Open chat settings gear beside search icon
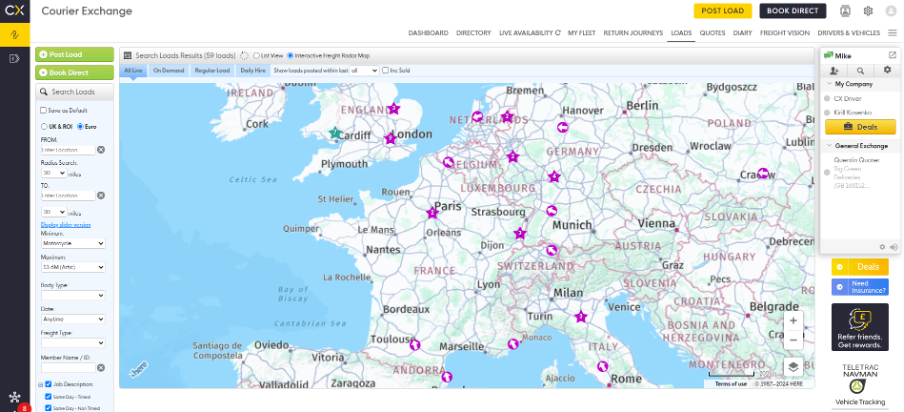The height and width of the screenshot is (412, 904). pos(887,70)
